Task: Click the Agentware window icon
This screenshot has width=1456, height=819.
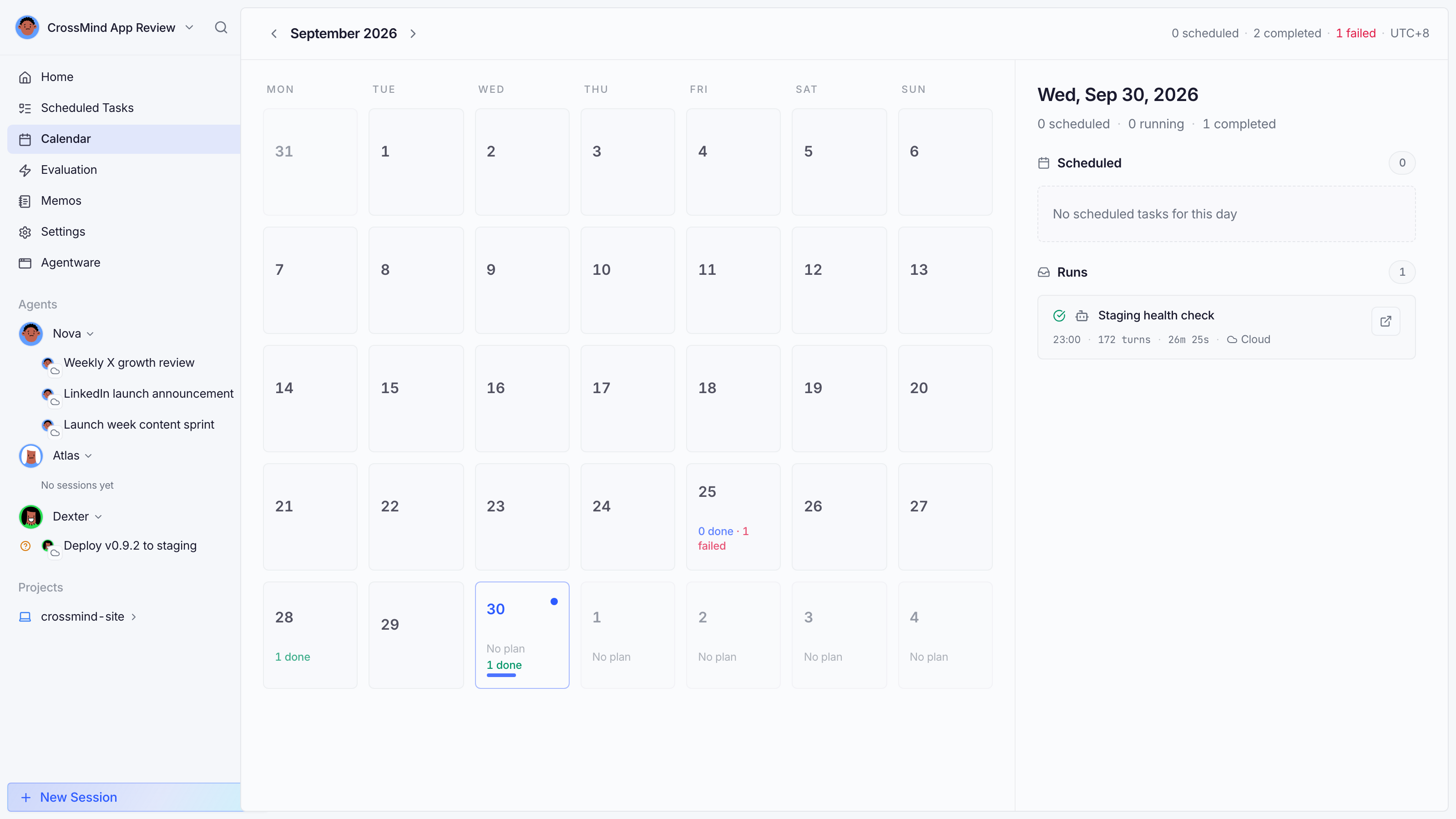Action: (25, 263)
